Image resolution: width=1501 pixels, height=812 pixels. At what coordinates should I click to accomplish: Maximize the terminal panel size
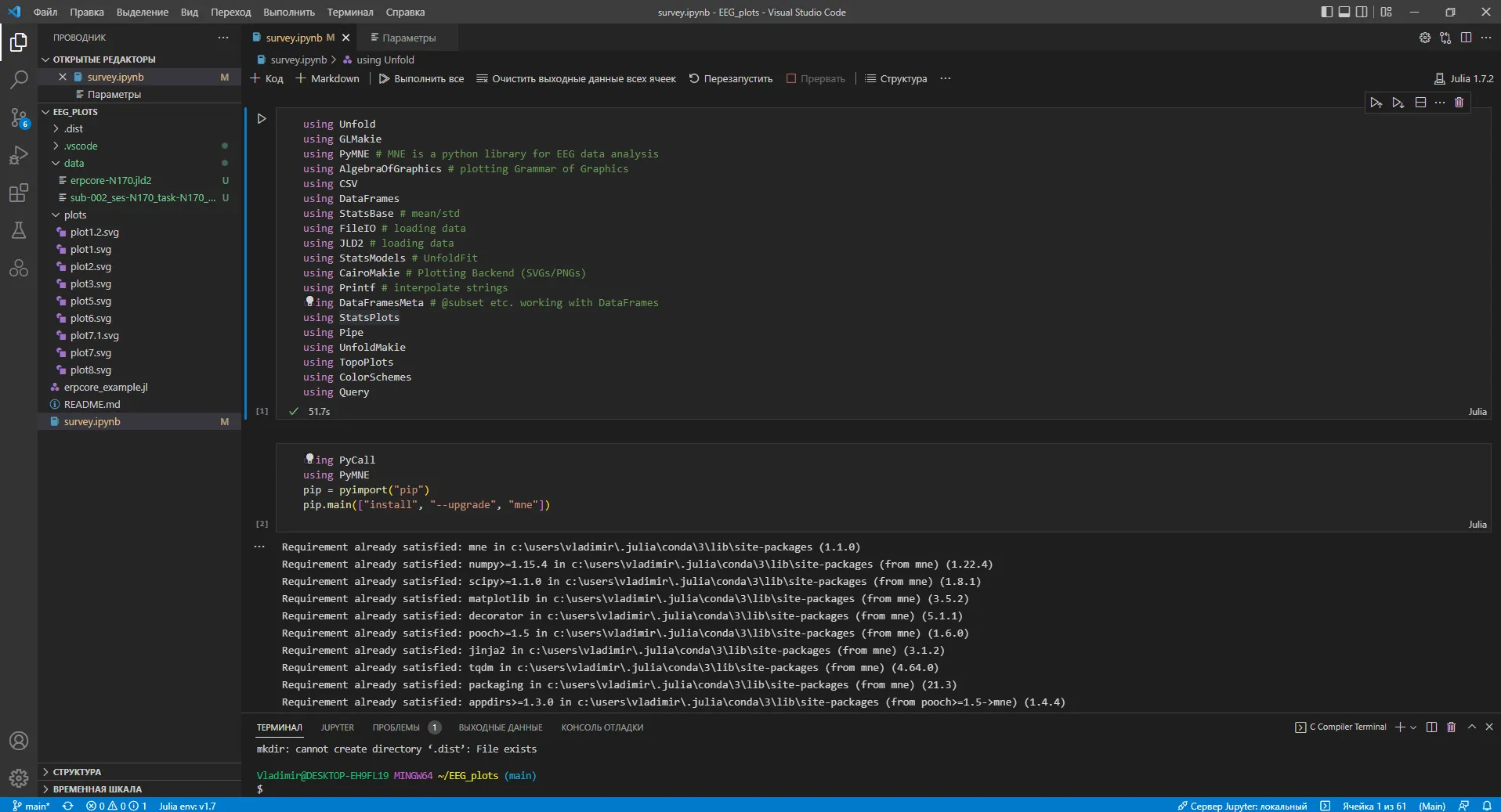tap(1472, 727)
